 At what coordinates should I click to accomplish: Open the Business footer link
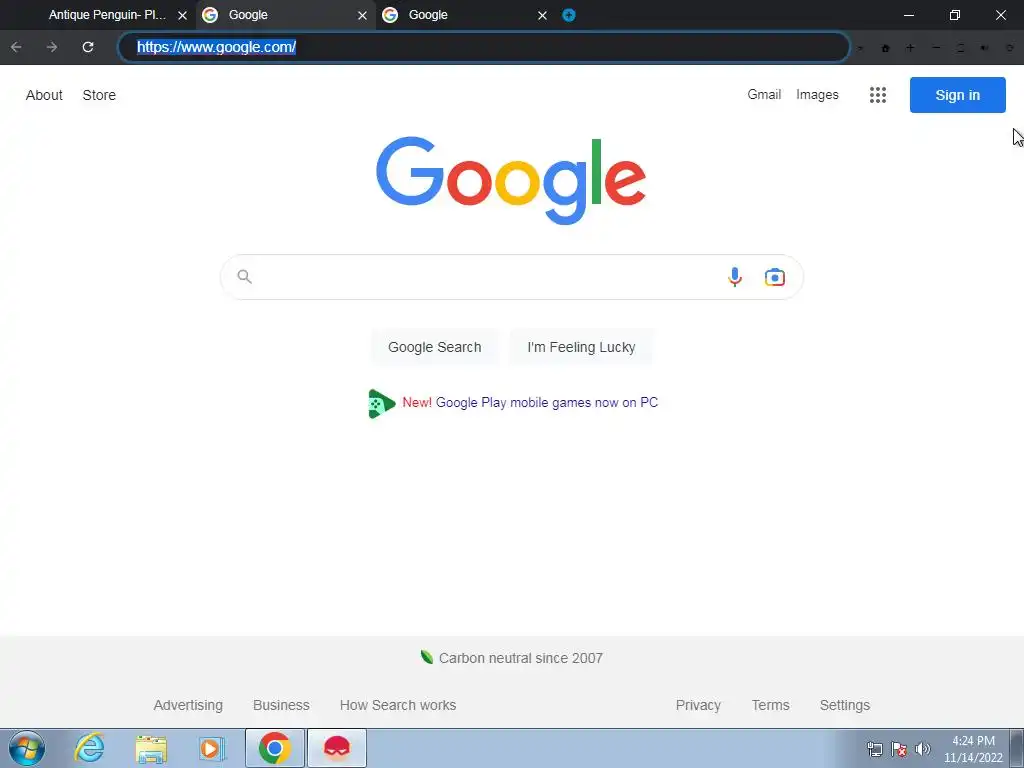click(281, 705)
